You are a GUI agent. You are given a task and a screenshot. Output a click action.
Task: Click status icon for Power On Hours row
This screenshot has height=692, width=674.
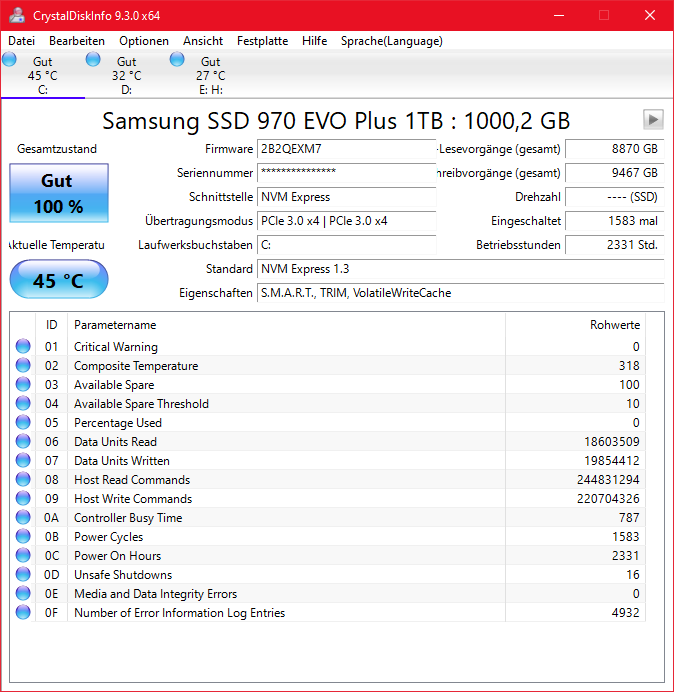(x=23, y=555)
